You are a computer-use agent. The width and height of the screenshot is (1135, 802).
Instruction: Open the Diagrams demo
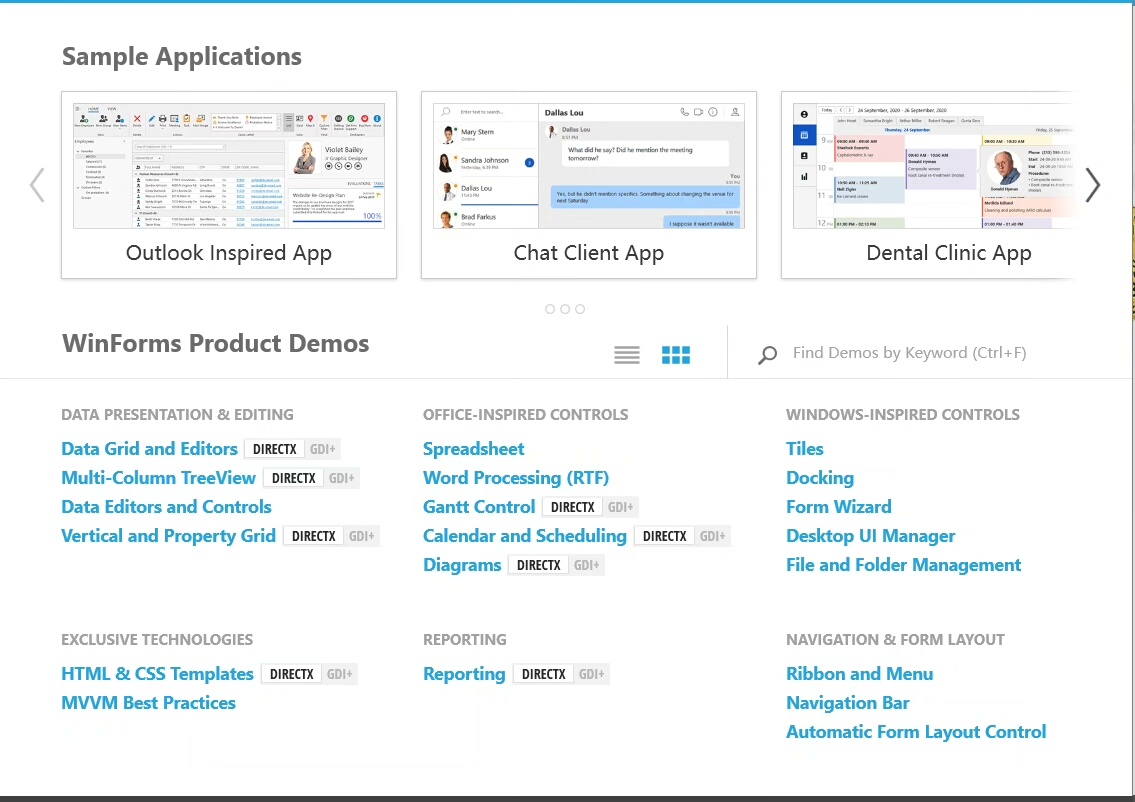[462, 565]
